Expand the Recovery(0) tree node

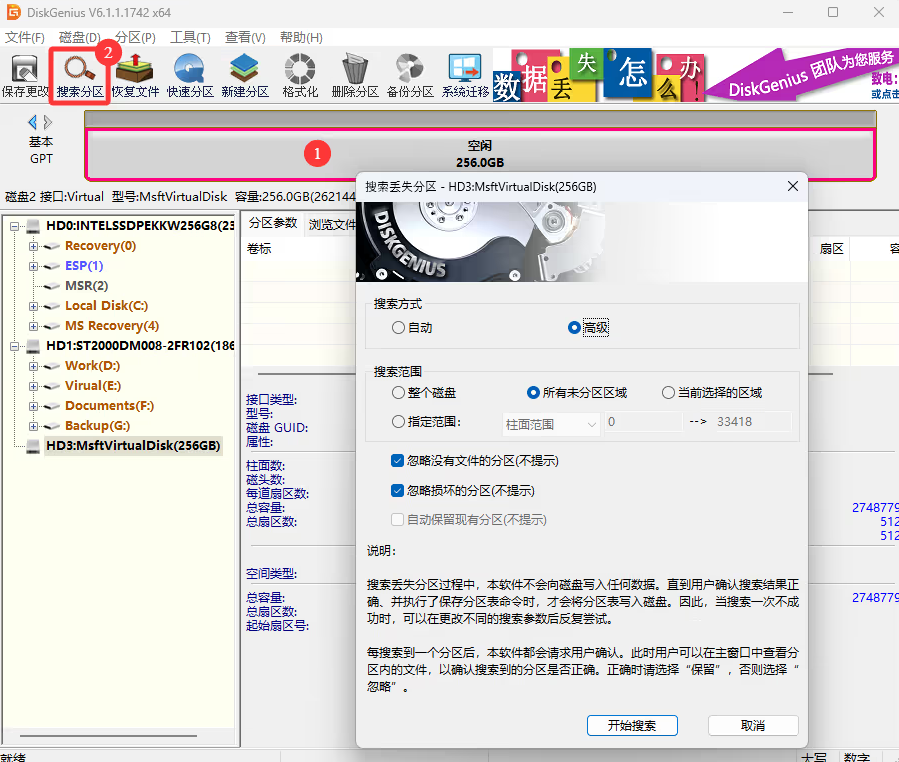[33, 247]
